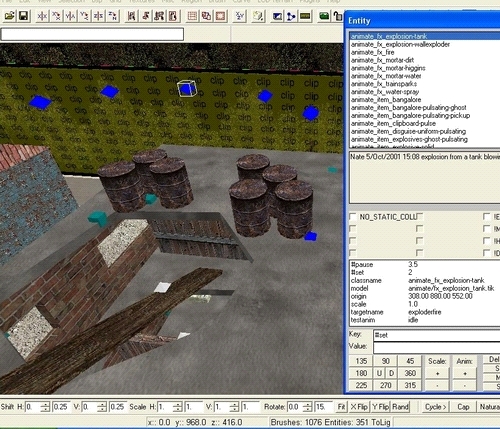This screenshot has width=500, height=429.
Task: Rotate selection around Y axis toolbar icon
Action: pyautogui.click(x=85, y=16)
